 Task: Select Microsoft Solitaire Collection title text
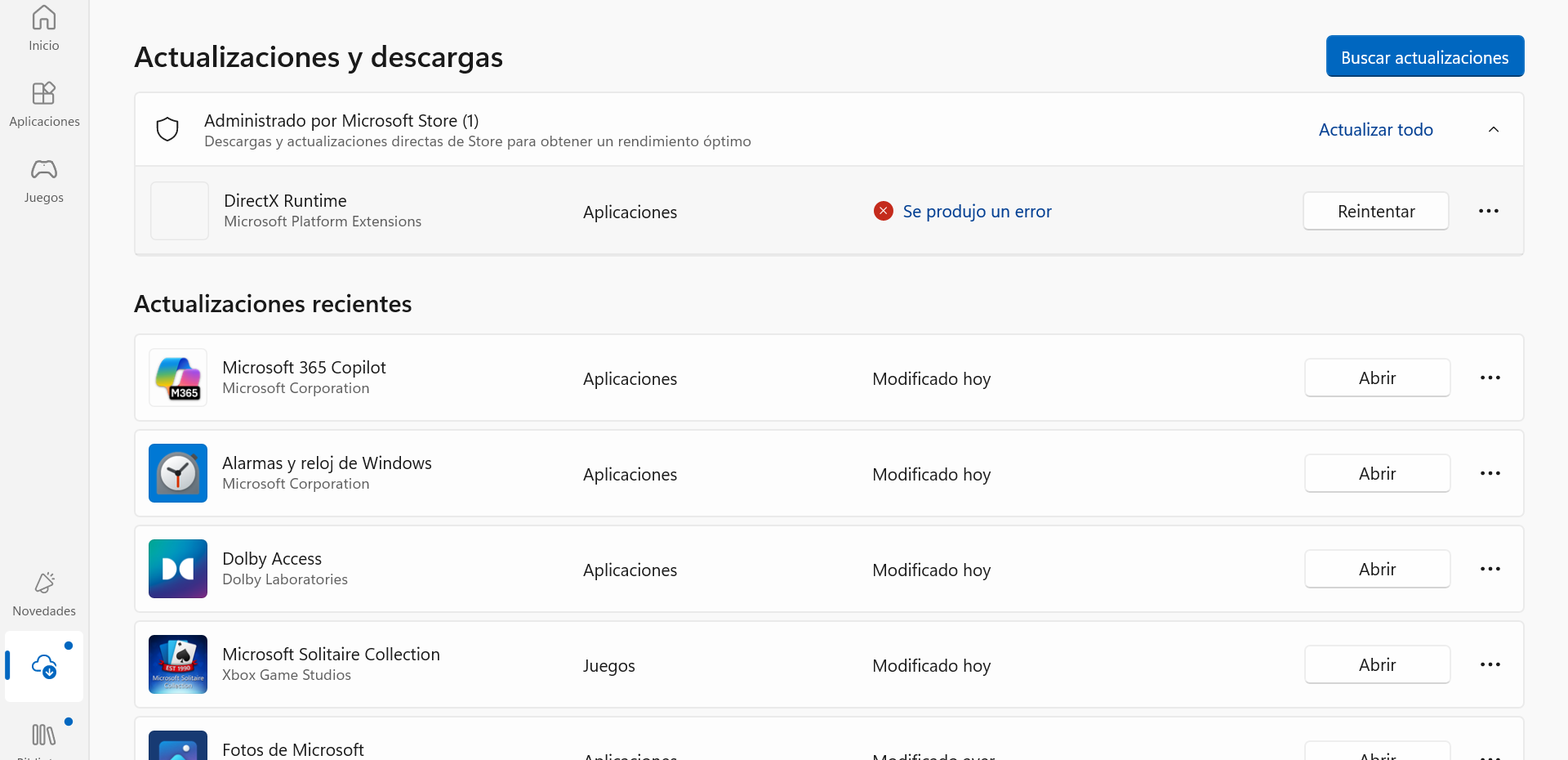point(331,654)
